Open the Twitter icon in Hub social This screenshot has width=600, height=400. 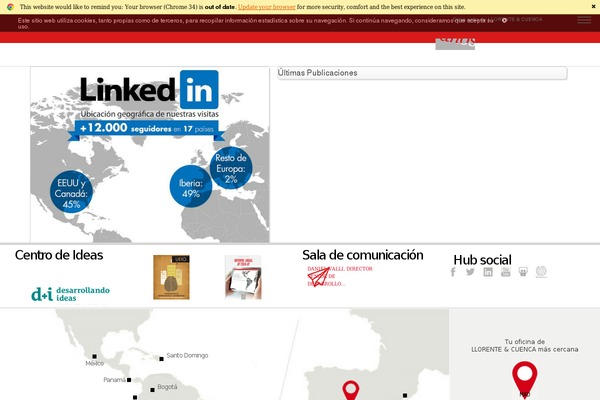[x=471, y=272]
